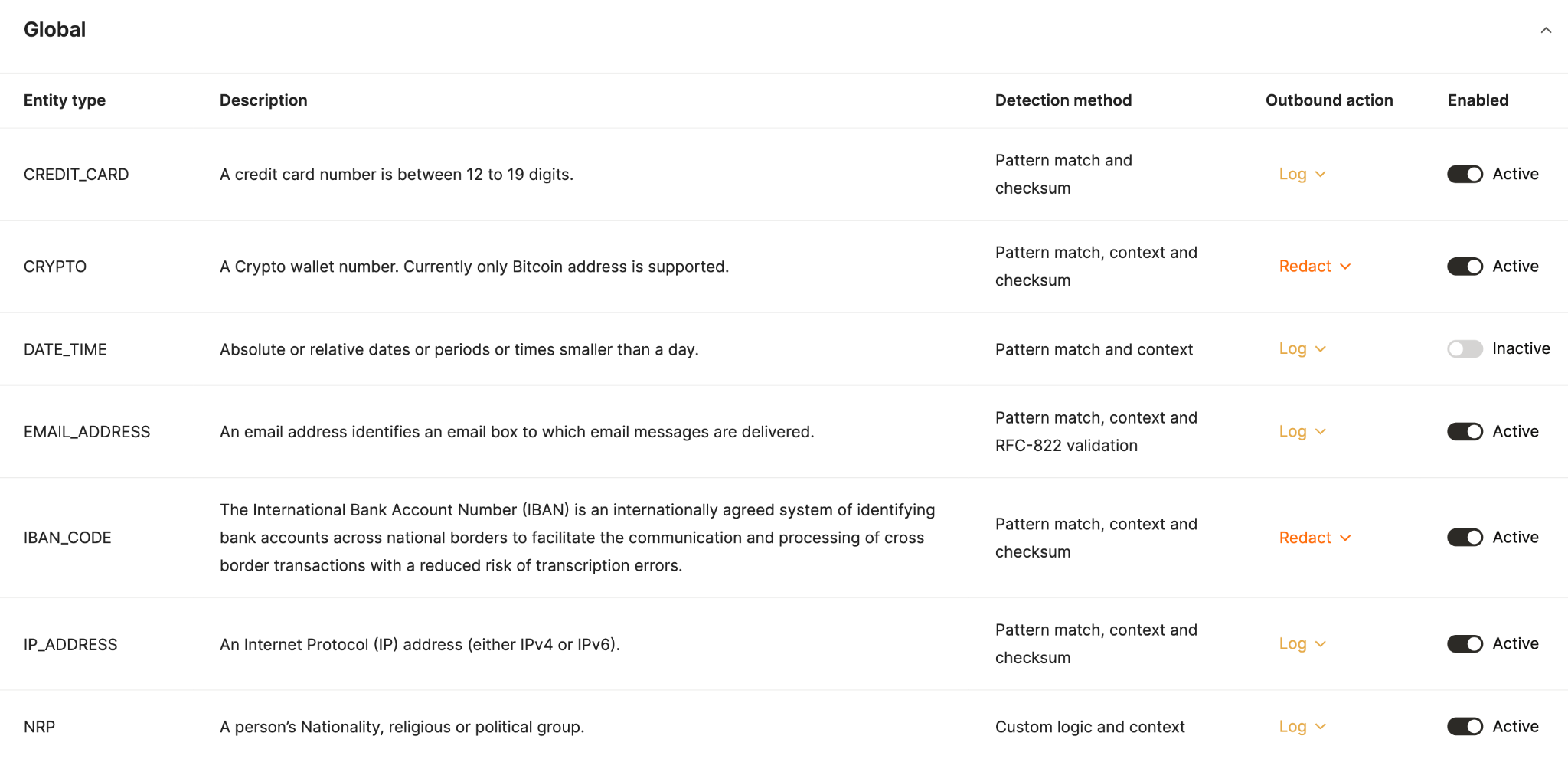Open EMAIL_ADDRESS Log action dropdown

1302,432
